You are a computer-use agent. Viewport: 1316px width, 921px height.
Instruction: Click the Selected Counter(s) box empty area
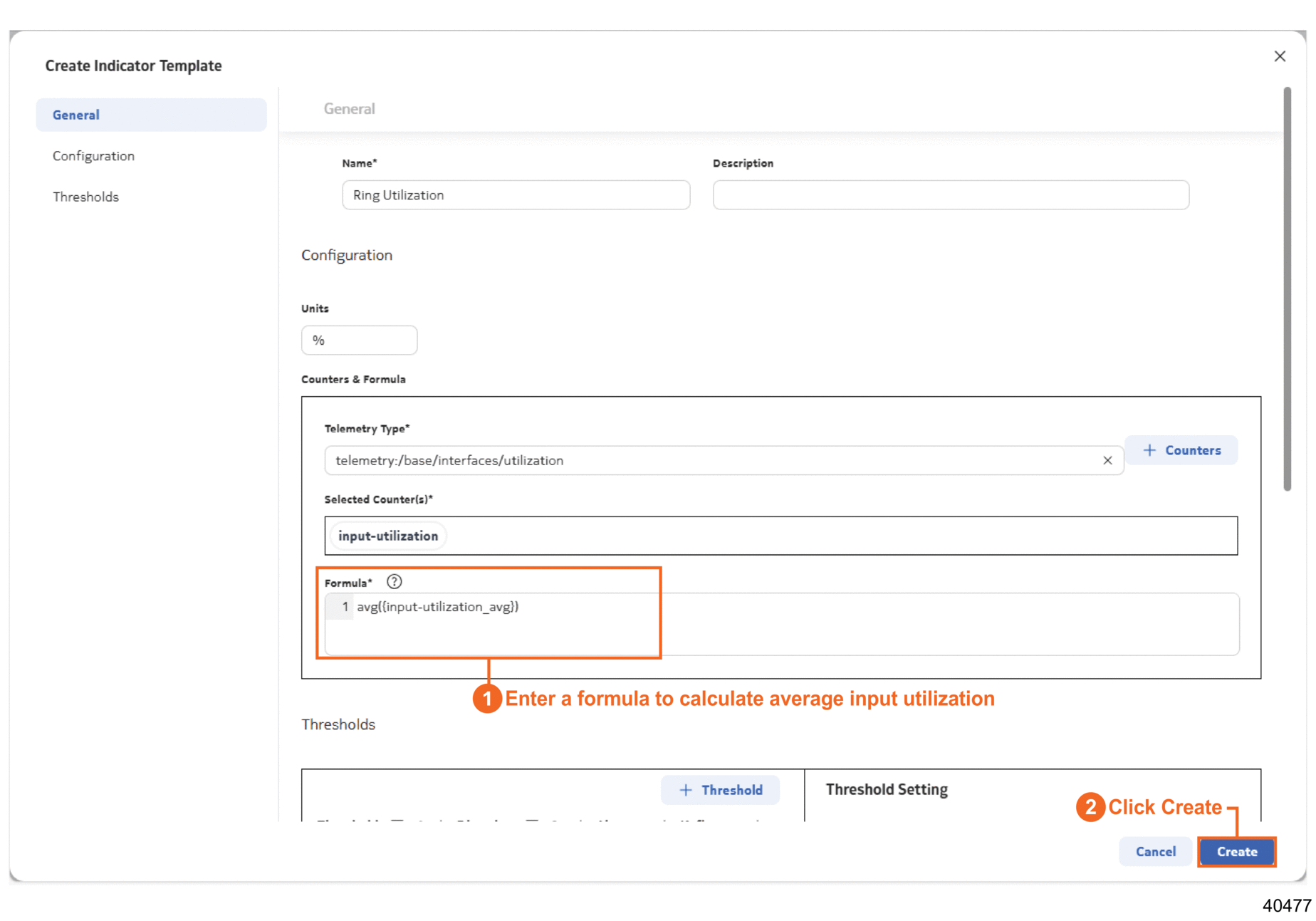819,536
